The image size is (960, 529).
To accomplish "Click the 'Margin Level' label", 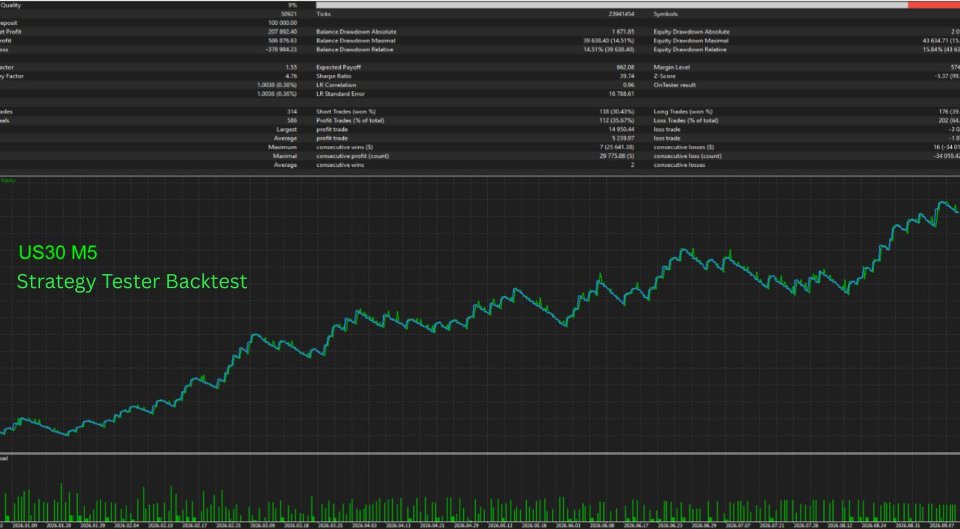I will click(x=671, y=67).
